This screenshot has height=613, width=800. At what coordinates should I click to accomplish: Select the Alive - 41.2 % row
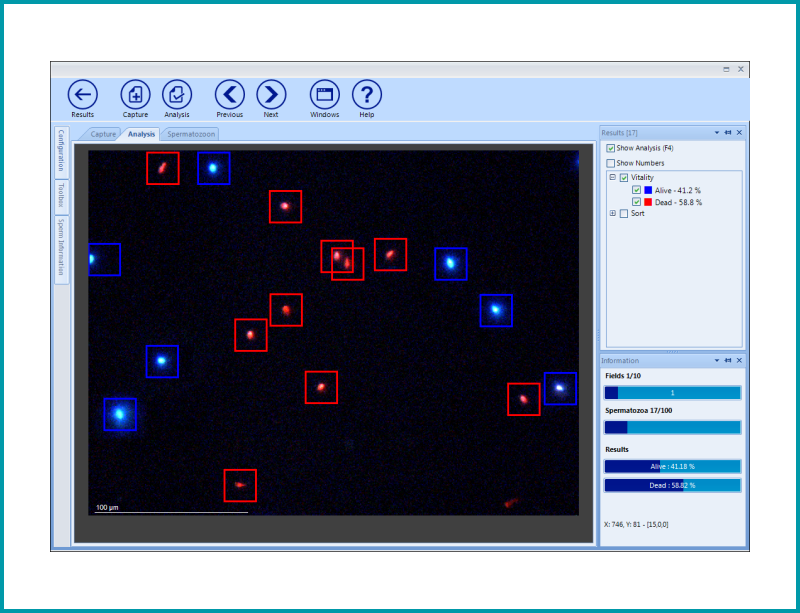(678, 190)
